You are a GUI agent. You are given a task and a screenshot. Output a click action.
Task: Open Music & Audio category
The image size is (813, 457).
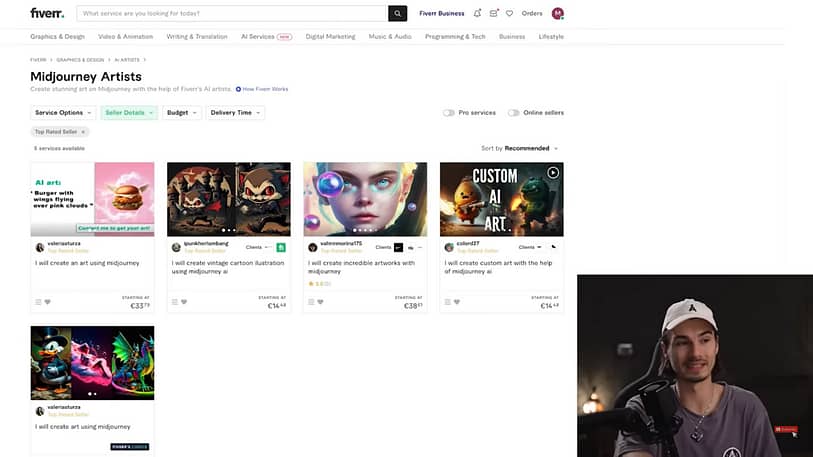390,37
